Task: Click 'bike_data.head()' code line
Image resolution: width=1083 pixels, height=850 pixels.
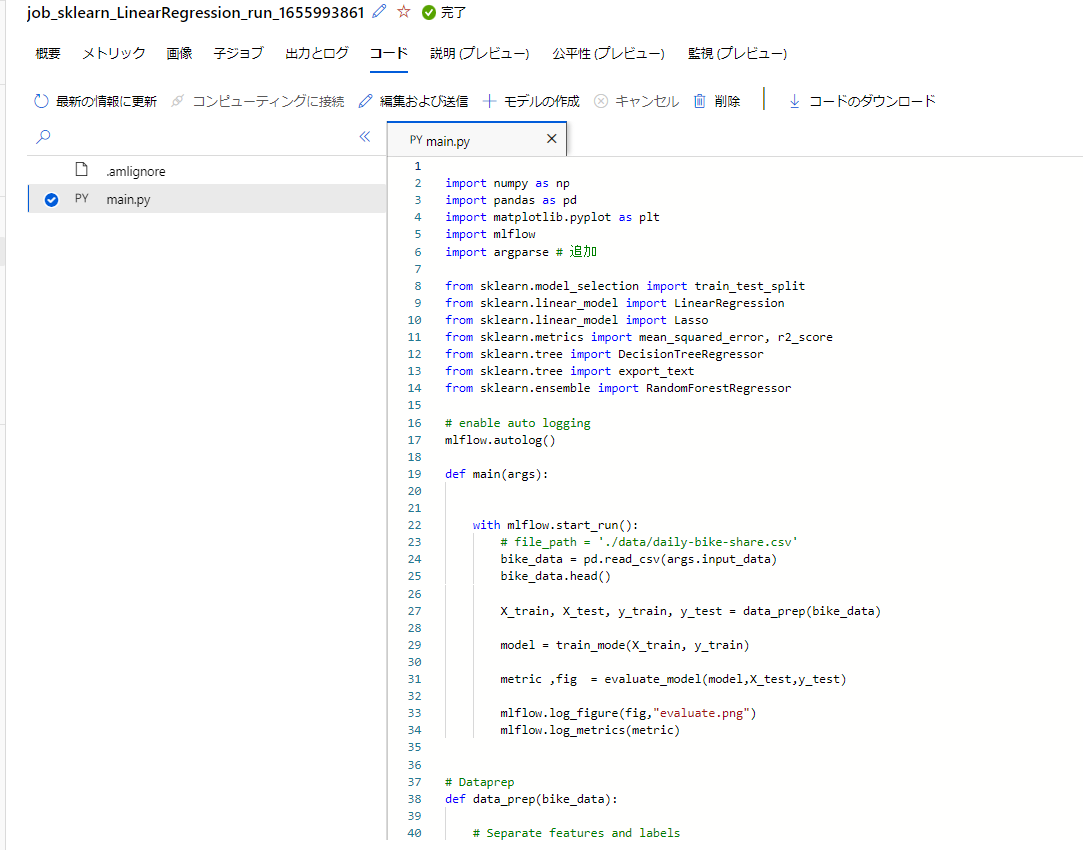Action: point(555,576)
